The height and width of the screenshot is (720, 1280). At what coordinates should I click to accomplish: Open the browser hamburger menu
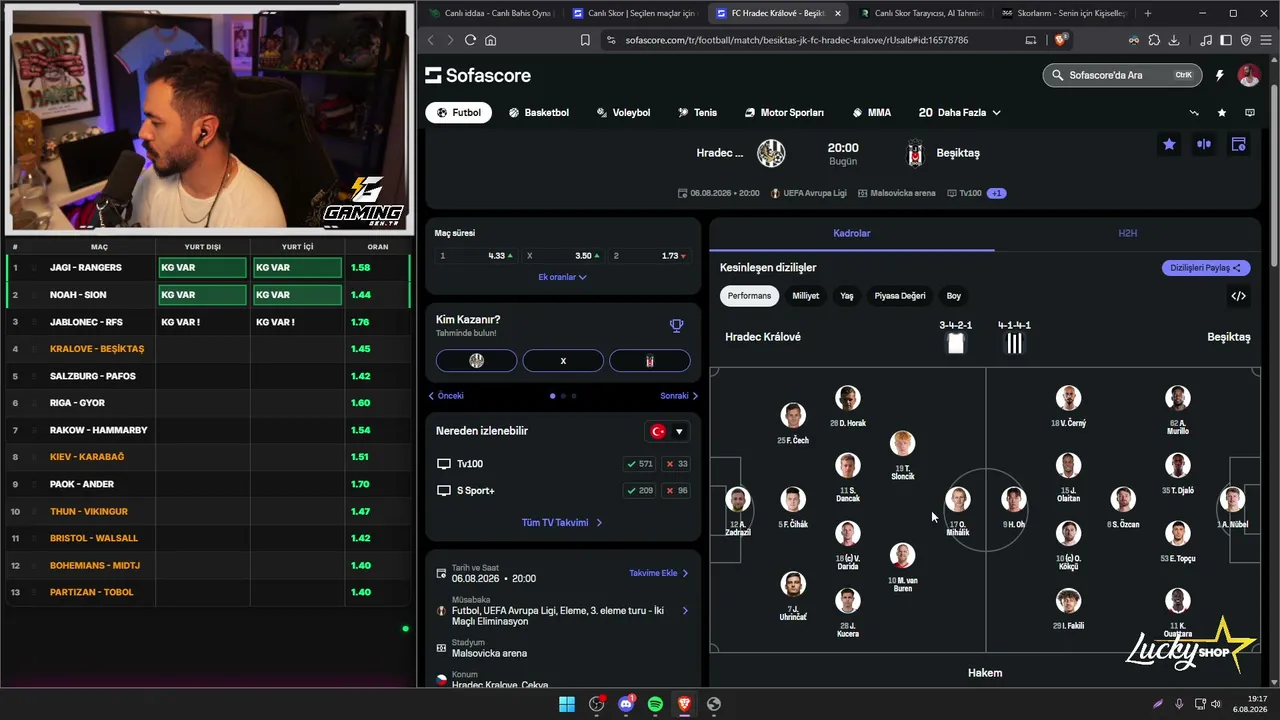(x=1264, y=40)
